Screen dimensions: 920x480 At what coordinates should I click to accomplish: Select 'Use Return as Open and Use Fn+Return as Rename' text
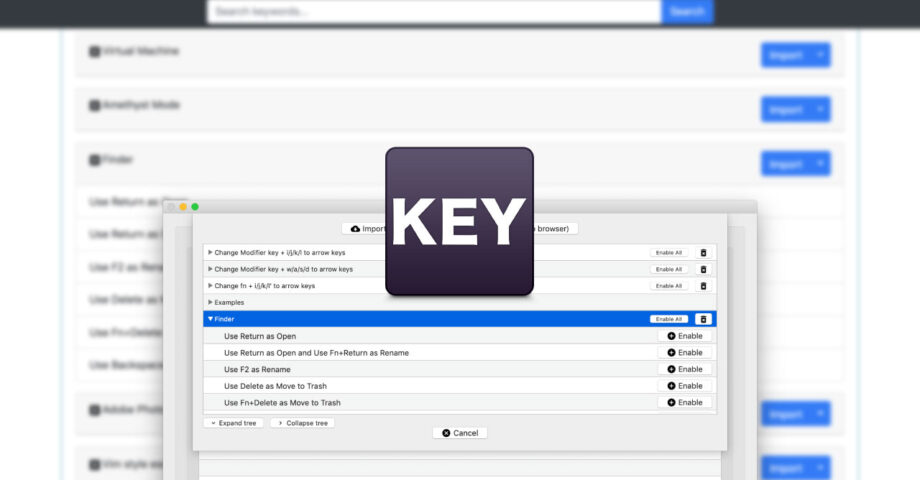pos(316,353)
